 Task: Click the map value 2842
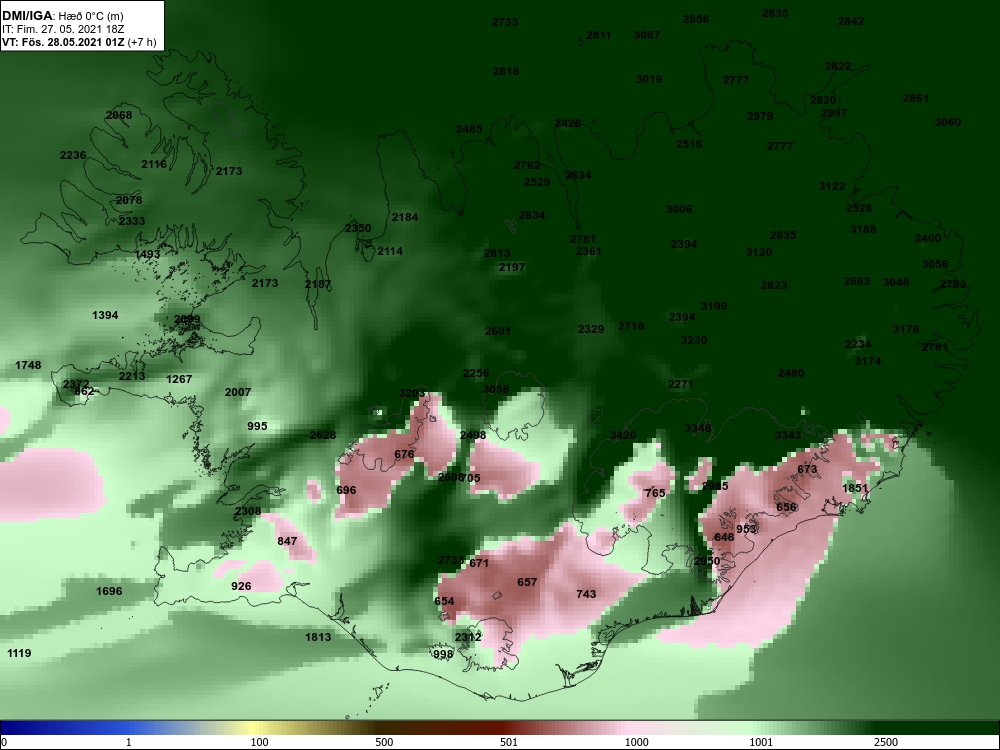[x=851, y=21]
